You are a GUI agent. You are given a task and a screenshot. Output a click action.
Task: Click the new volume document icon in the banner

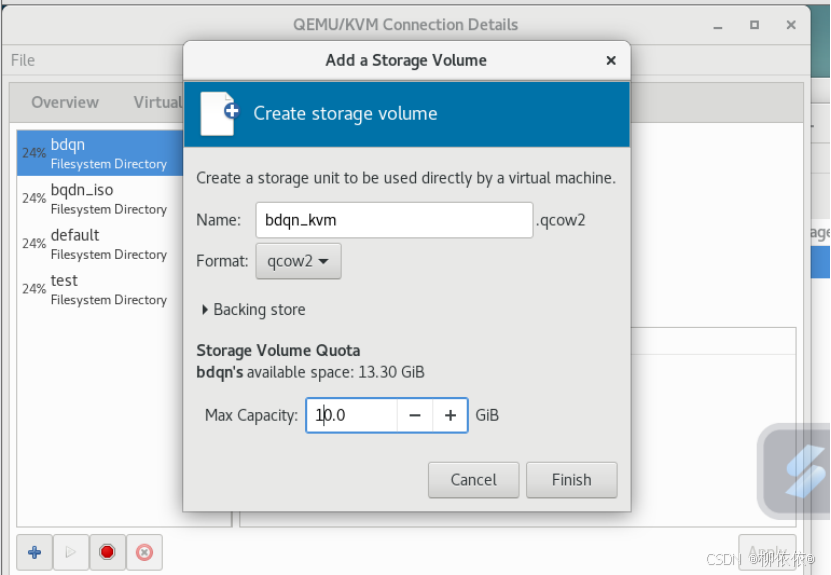point(219,113)
